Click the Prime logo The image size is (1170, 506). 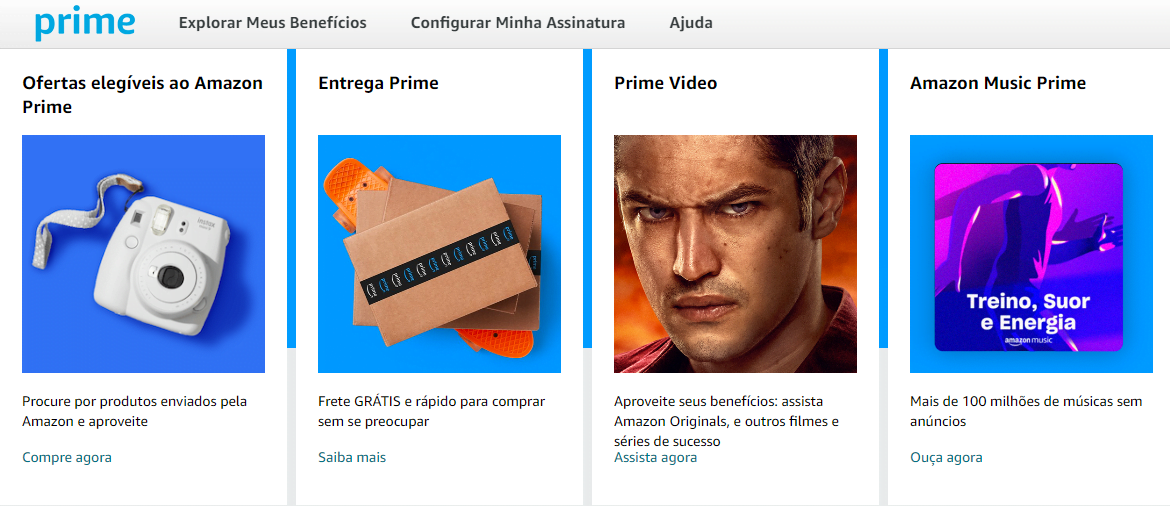[84, 22]
